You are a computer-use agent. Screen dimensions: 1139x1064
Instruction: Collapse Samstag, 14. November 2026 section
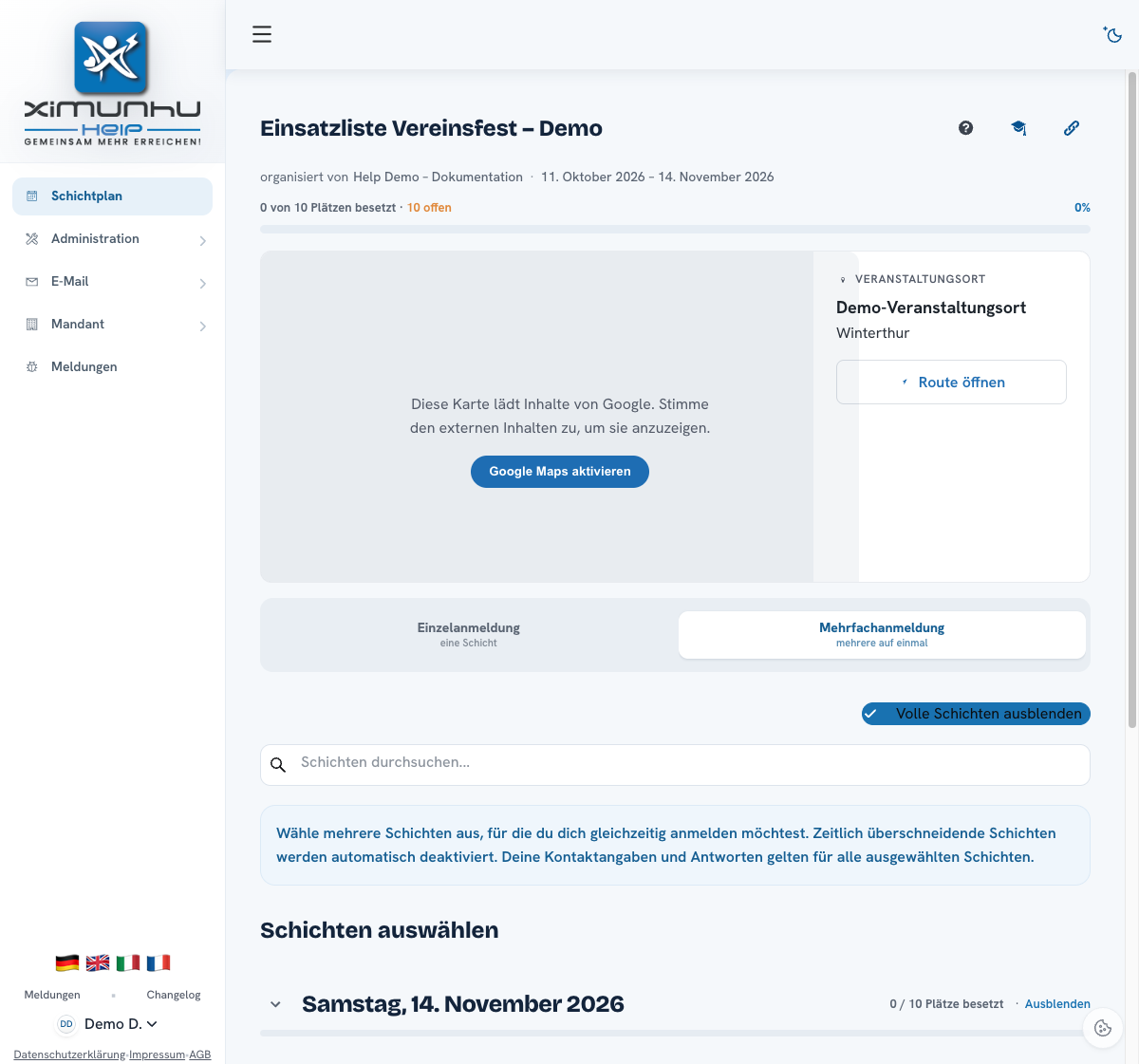click(x=275, y=1004)
